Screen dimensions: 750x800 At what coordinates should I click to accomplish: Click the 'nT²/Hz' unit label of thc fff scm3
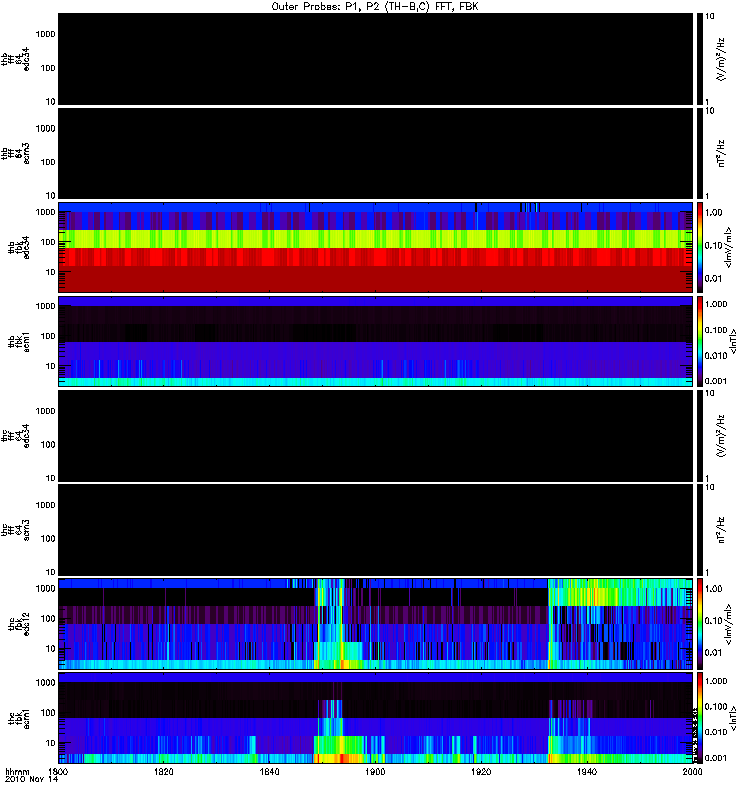click(721, 530)
